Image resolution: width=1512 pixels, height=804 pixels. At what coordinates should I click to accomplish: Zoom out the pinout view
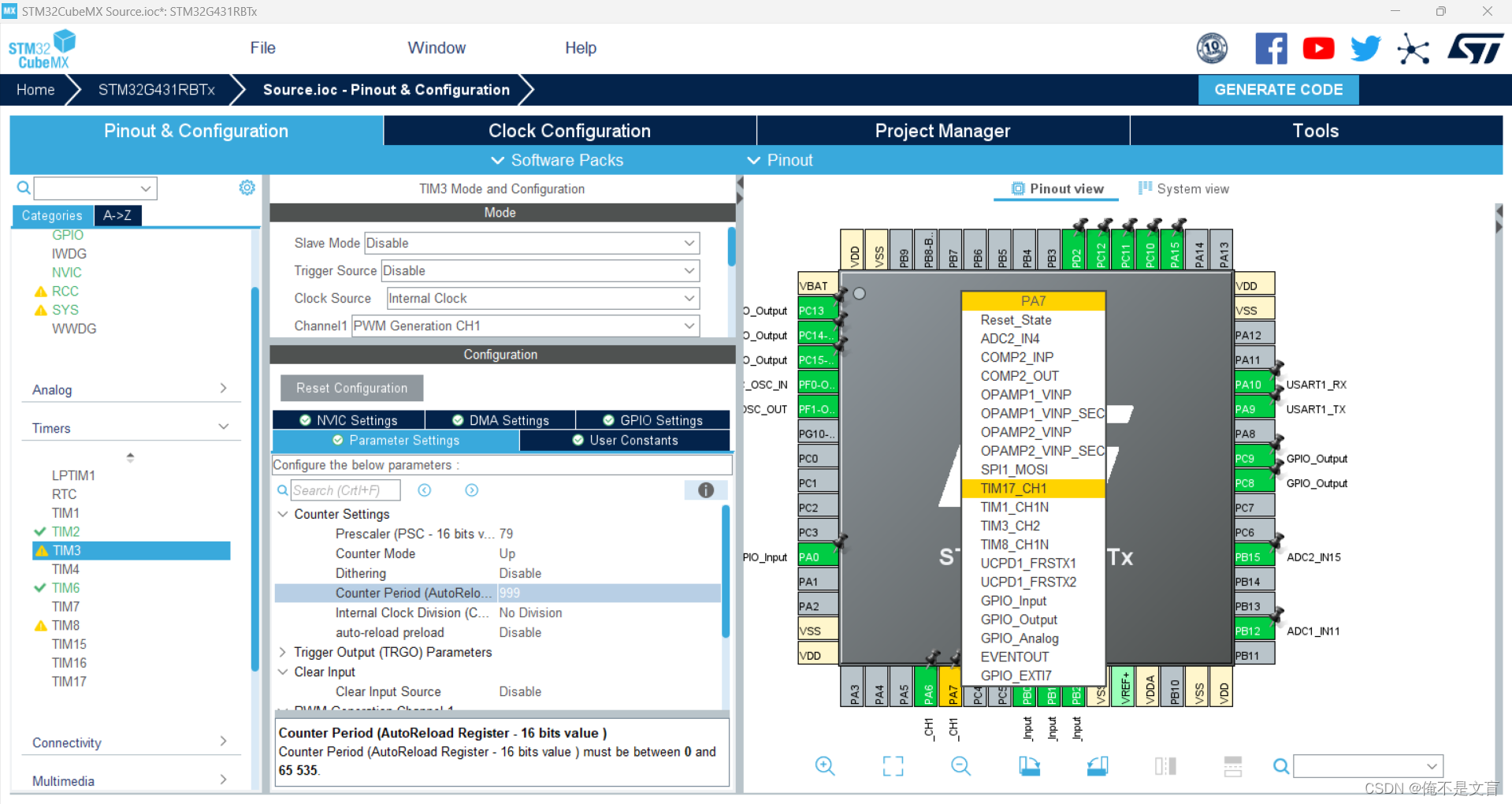[960, 765]
